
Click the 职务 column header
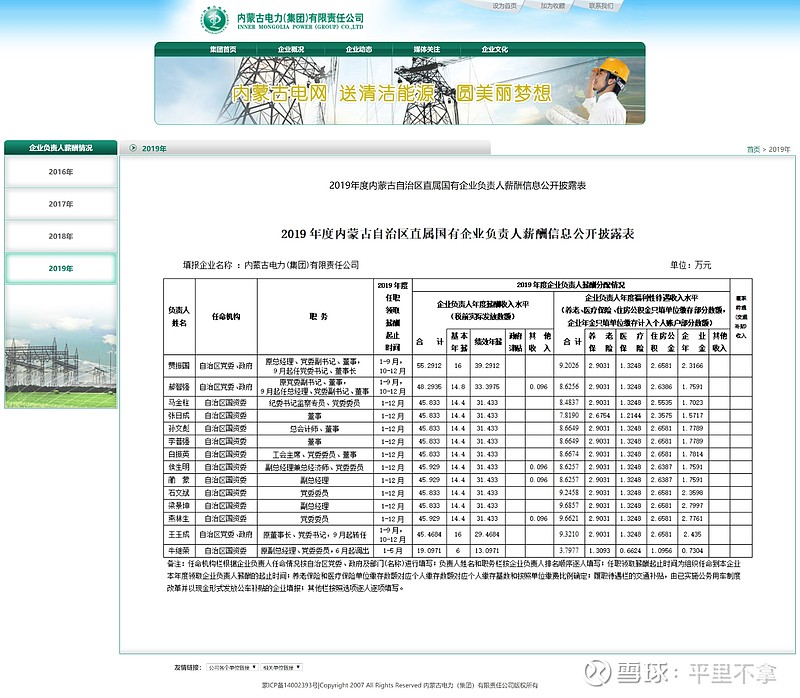click(316, 316)
